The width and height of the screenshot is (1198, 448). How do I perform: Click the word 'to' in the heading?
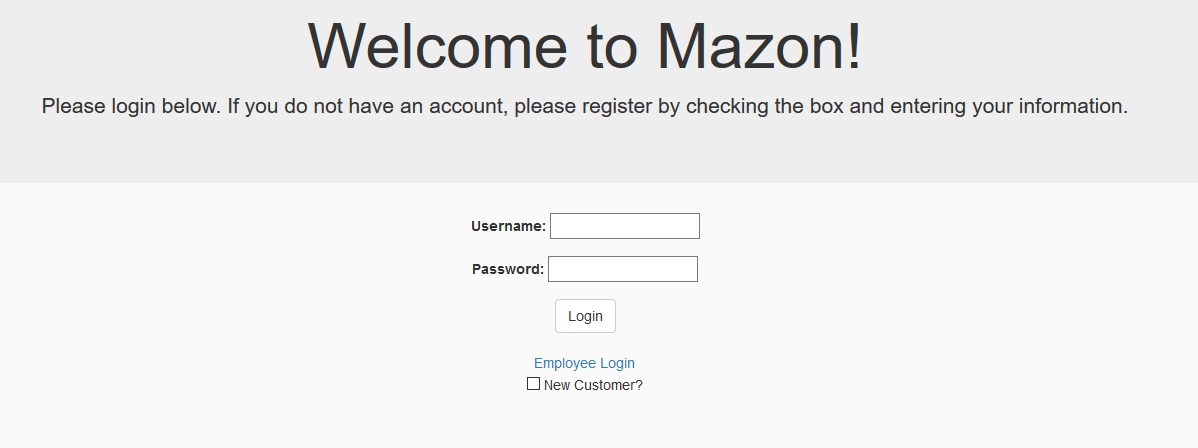(612, 46)
